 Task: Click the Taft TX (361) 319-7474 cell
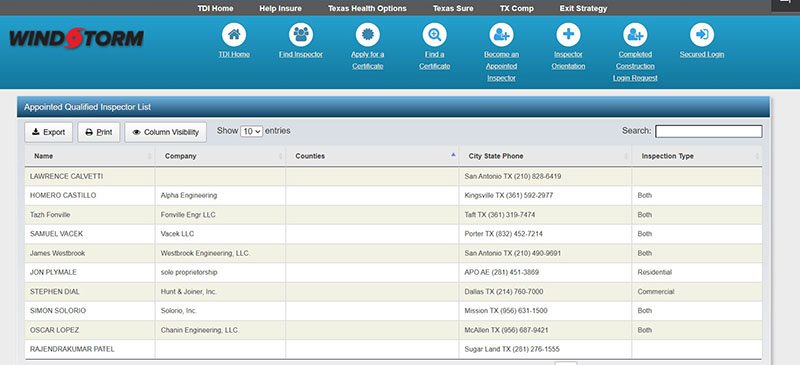pyautogui.click(x=545, y=215)
